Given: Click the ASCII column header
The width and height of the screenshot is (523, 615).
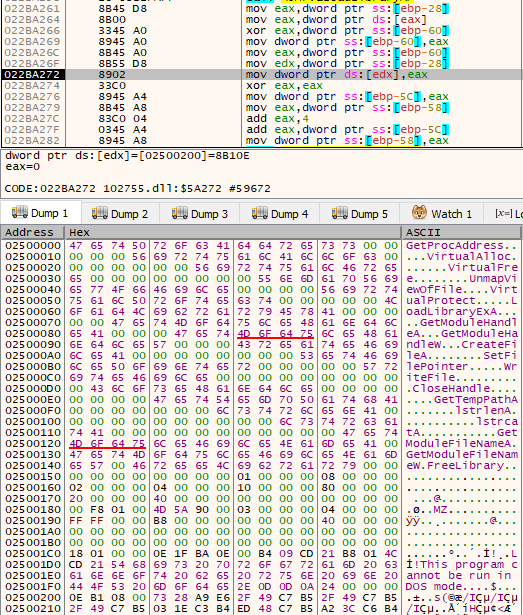Looking at the screenshot, I should pos(462,233).
